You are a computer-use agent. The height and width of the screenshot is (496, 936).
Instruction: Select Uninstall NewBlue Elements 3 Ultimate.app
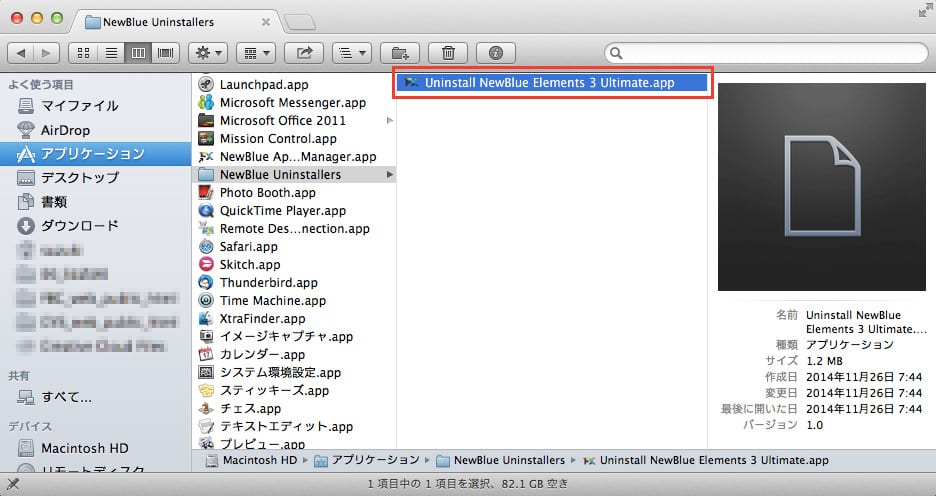coord(552,83)
